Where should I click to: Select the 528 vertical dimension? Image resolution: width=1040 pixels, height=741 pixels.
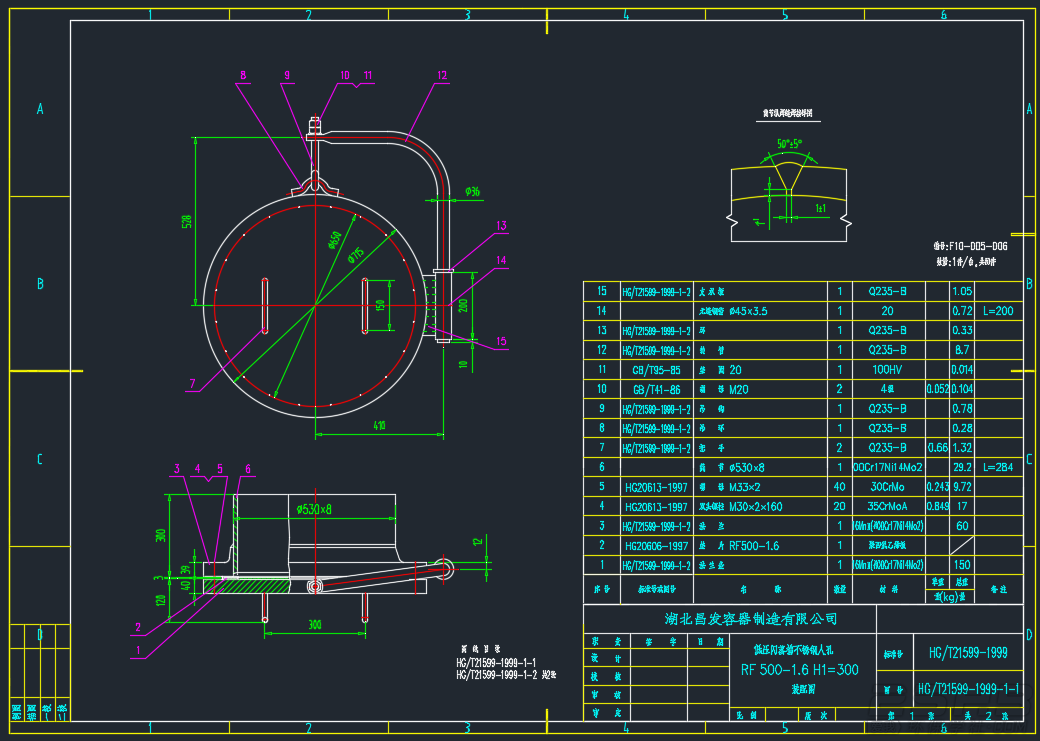186,222
